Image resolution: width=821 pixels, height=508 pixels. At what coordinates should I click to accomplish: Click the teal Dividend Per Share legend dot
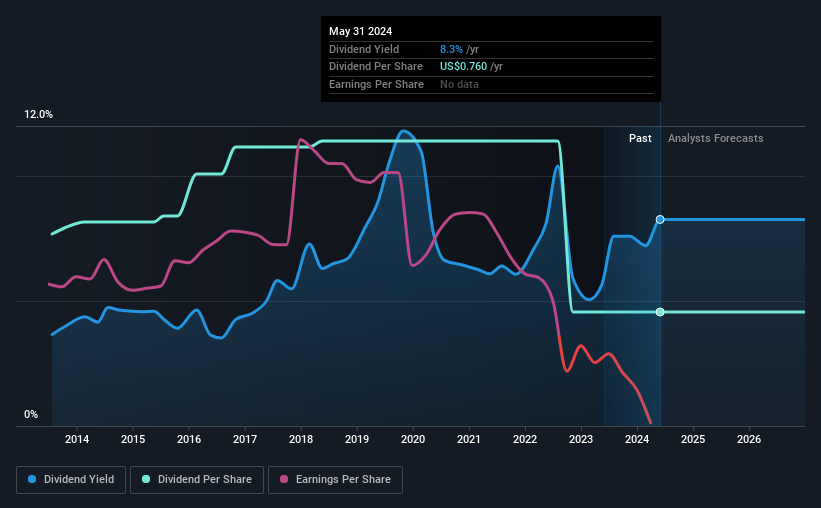pos(146,479)
